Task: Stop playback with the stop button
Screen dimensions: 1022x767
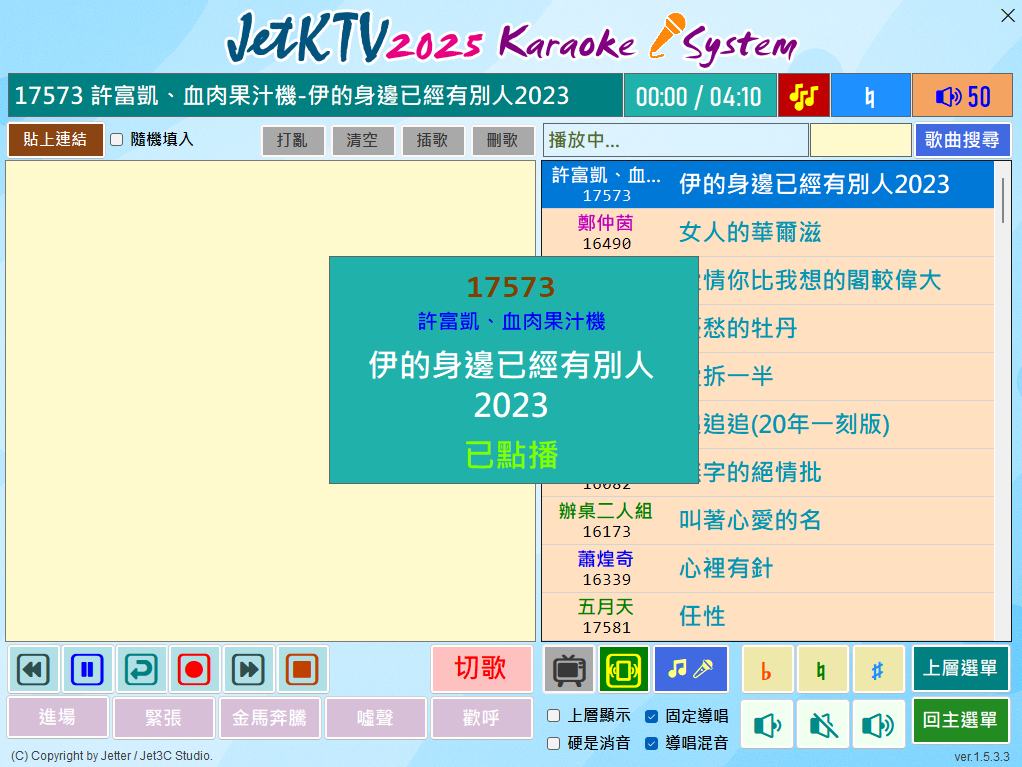Action: click(x=302, y=669)
